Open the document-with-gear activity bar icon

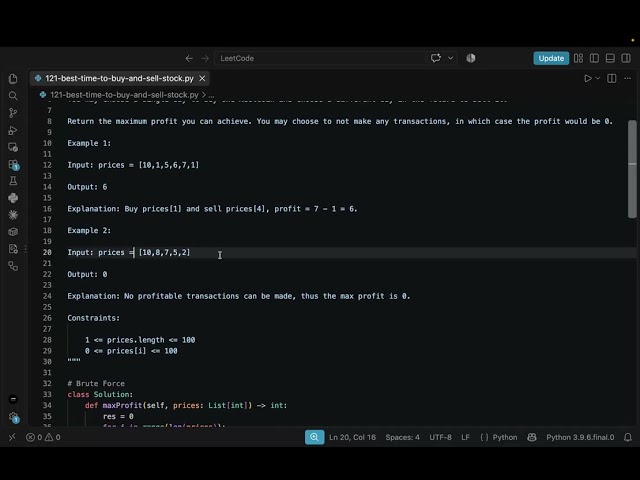click(x=13, y=249)
